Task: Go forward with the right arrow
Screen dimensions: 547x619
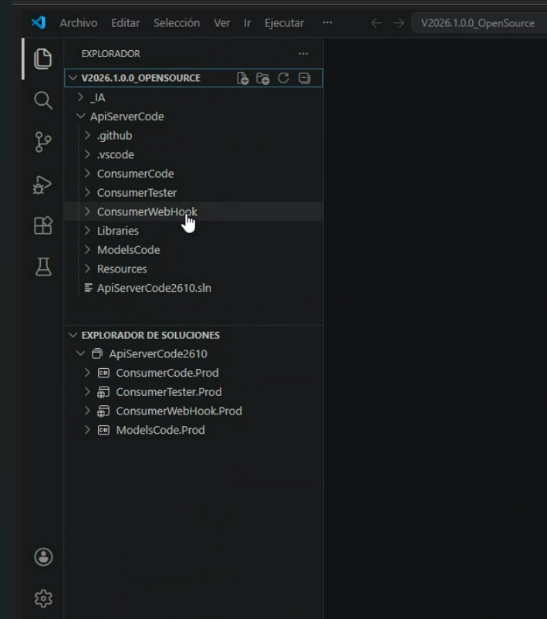Action: 399,23
